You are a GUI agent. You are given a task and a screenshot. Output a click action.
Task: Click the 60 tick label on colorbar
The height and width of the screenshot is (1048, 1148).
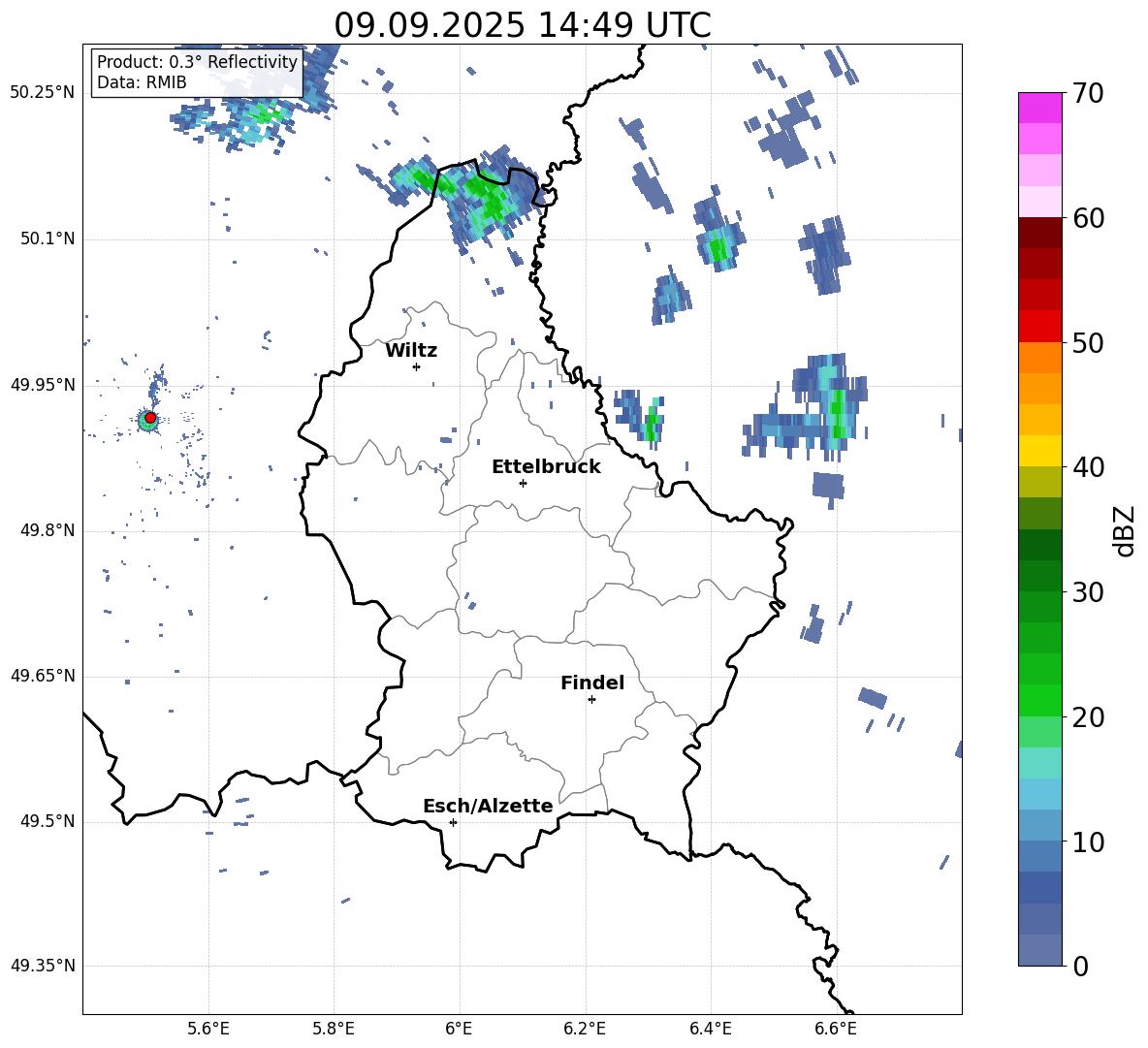click(1088, 218)
